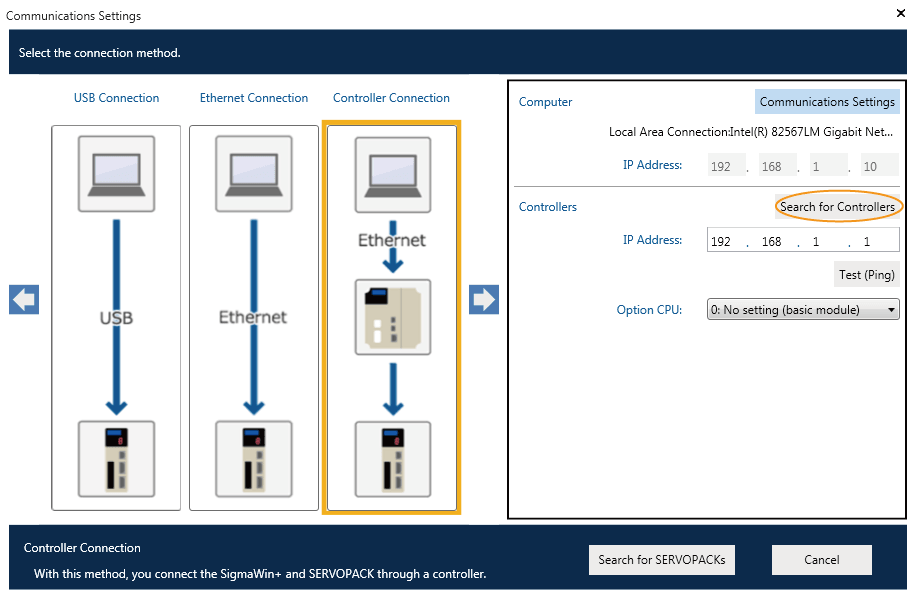Click the SERVOPACK icon under Ethernet Connection
This screenshot has height=598, width=917.
coord(254,458)
